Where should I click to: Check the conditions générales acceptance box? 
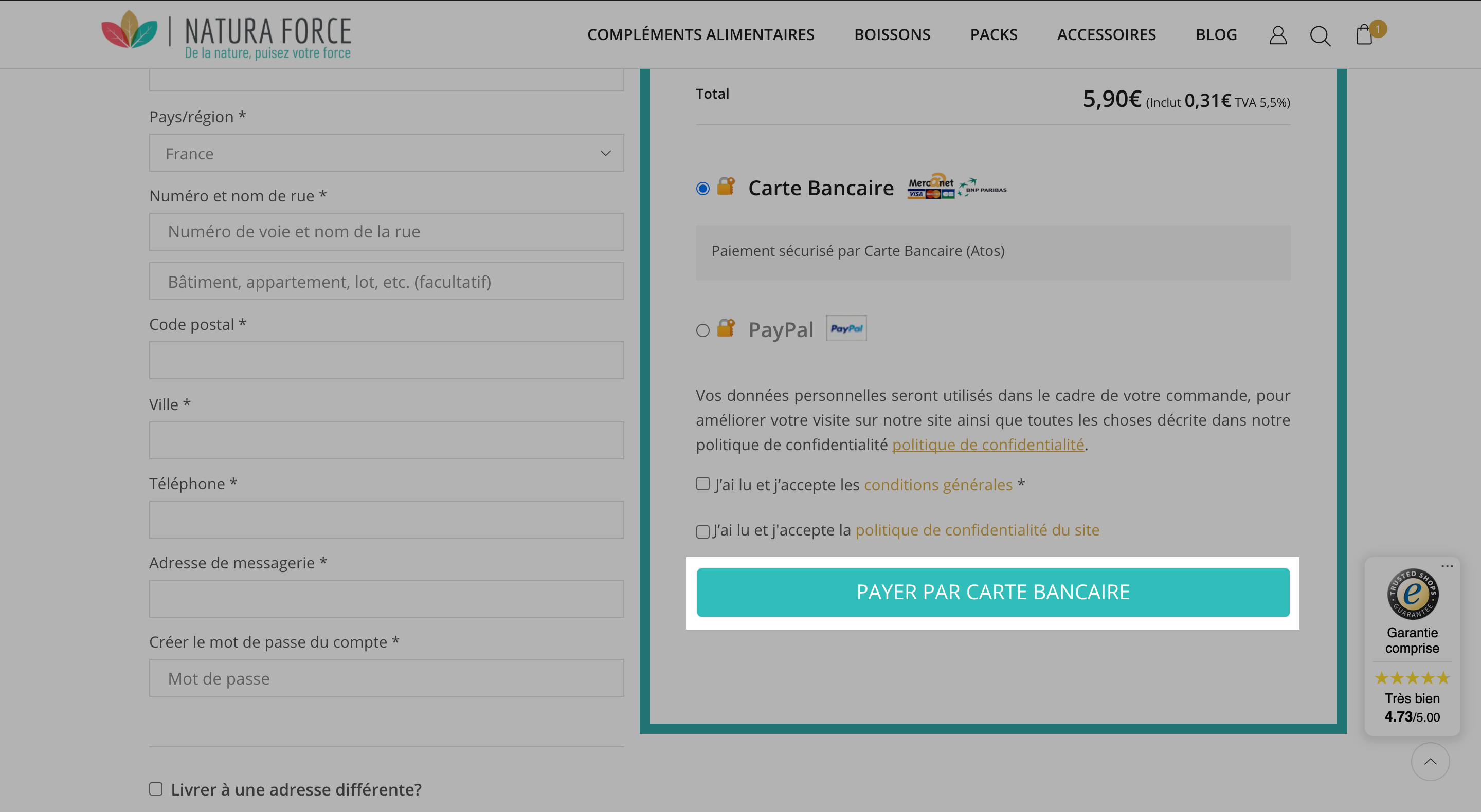coord(702,484)
